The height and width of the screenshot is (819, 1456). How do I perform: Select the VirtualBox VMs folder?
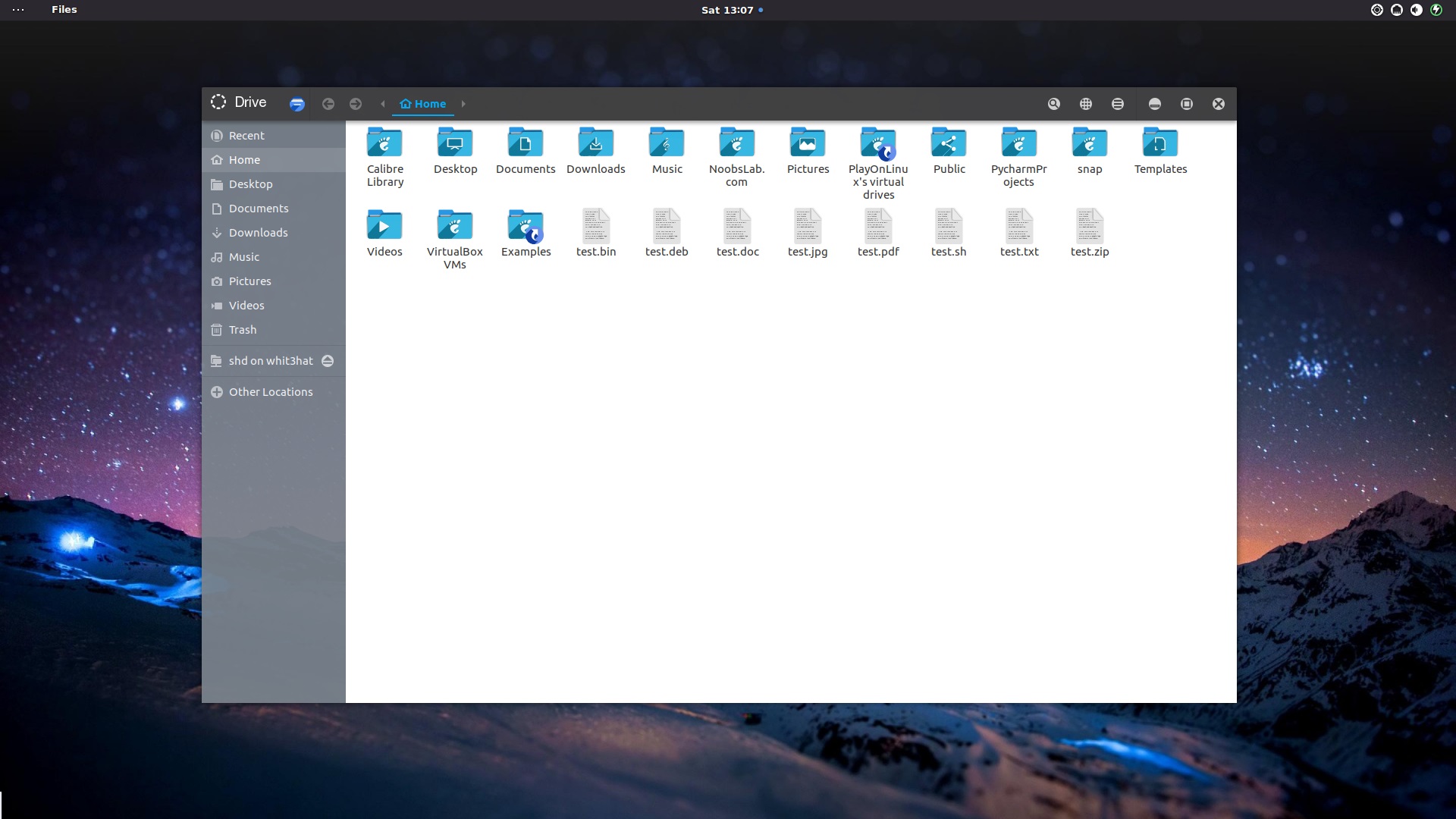click(x=455, y=226)
